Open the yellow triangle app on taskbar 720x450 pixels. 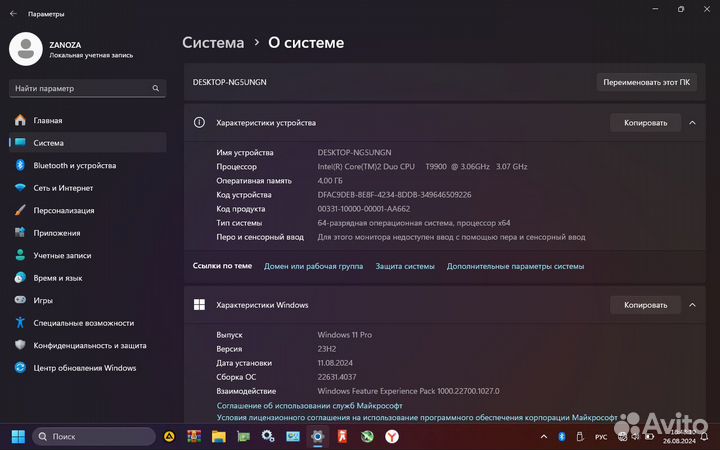click(169, 436)
